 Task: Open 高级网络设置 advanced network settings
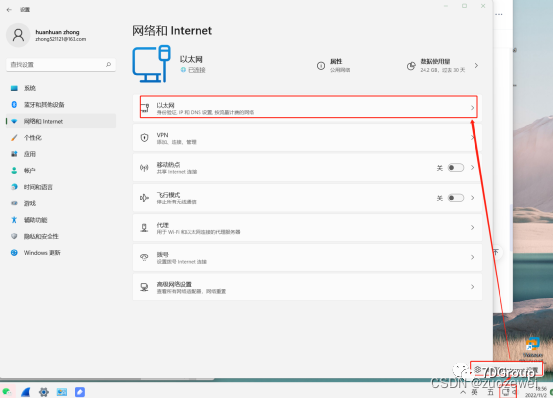307,287
